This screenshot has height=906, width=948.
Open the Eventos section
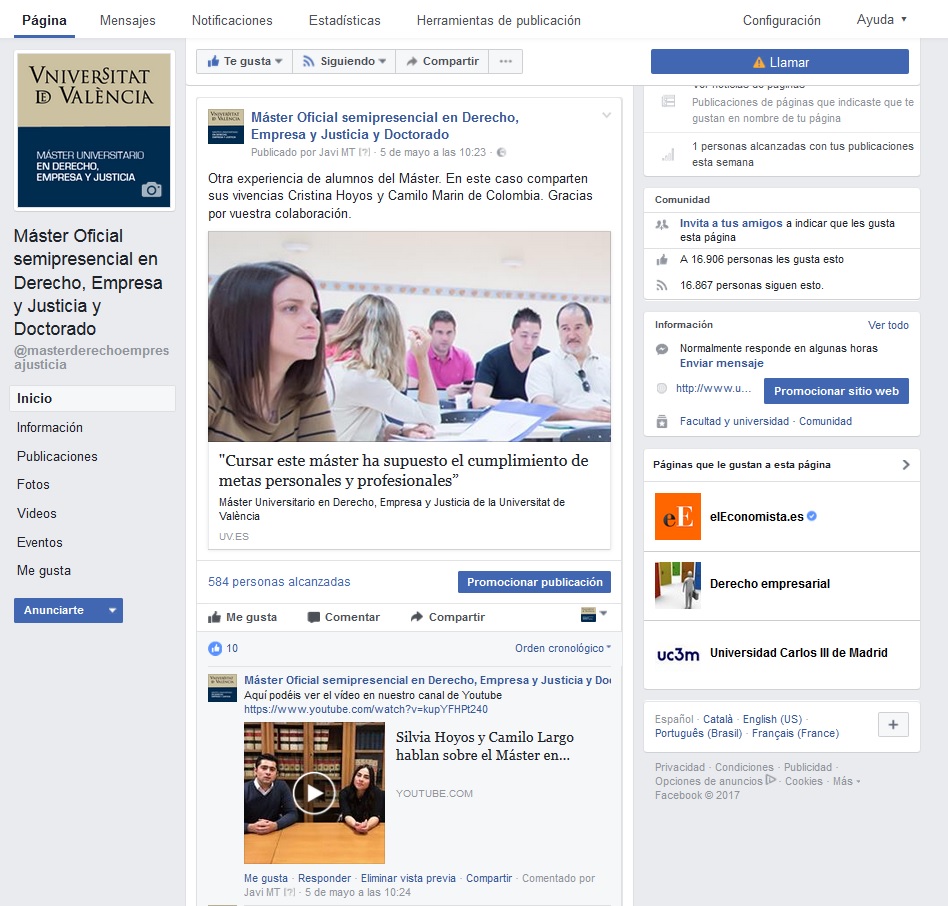pos(39,542)
